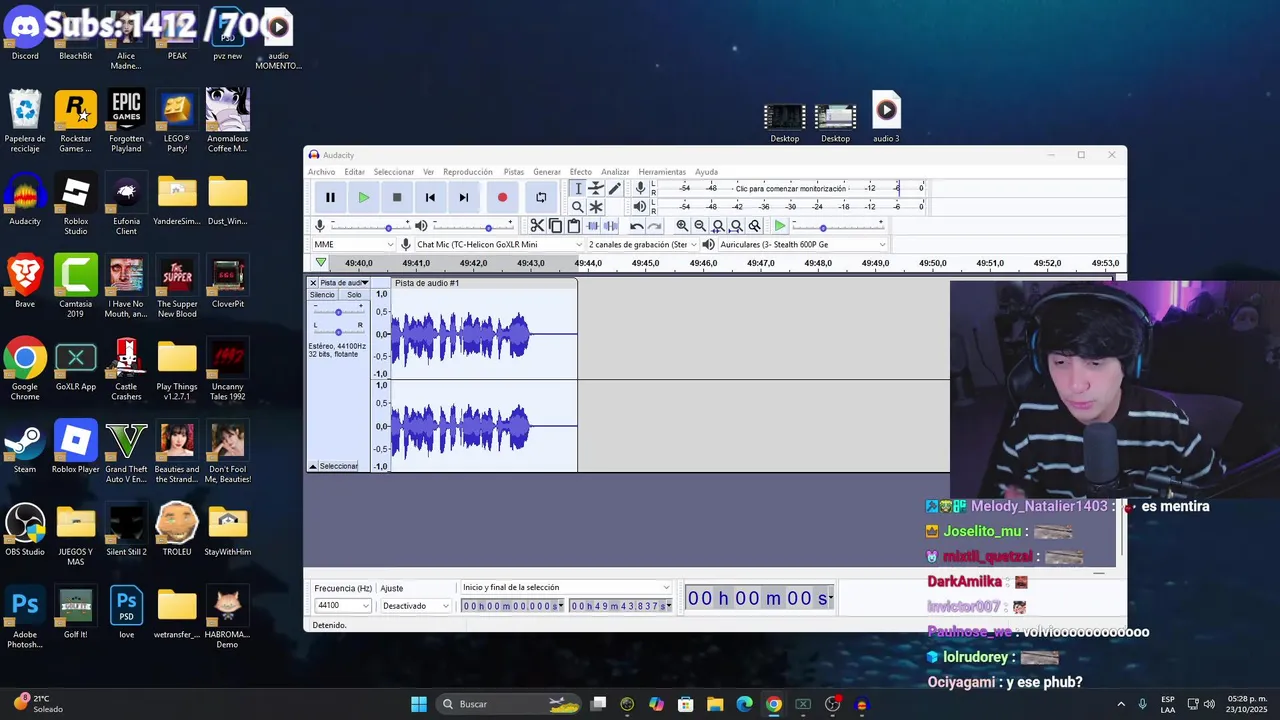The width and height of the screenshot is (1280, 720).
Task: Adjust the track gain slider
Action: [x=338, y=312]
